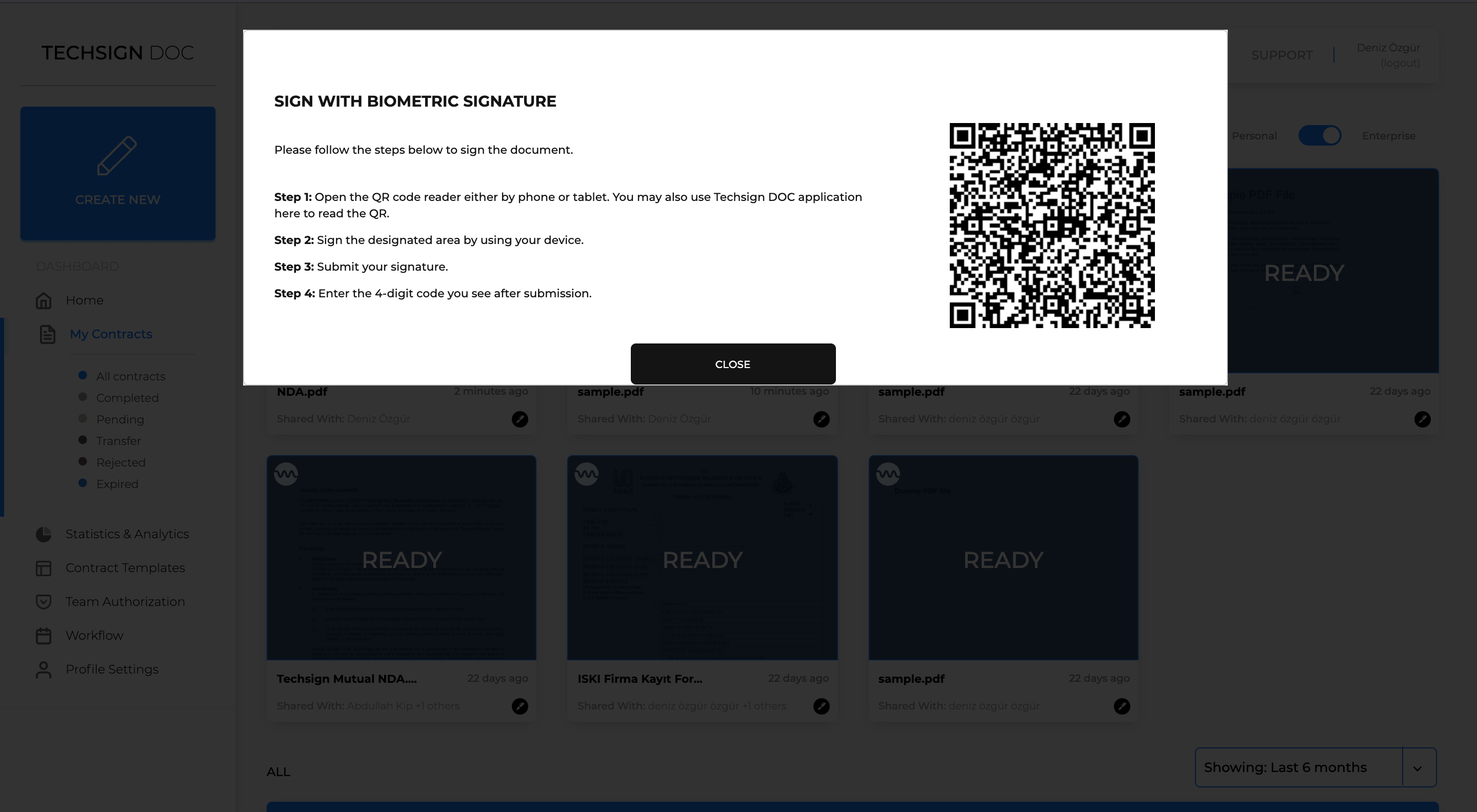The height and width of the screenshot is (812, 1477).
Task: Click edit icon on ISKI Firma Kayıt card
Action: point(821,706)
